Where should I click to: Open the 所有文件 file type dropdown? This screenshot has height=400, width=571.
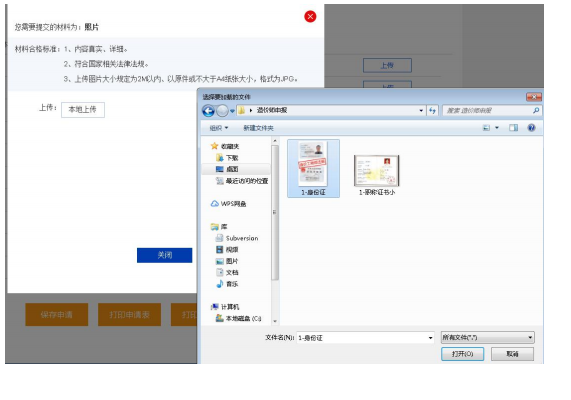tap(488, 338)
